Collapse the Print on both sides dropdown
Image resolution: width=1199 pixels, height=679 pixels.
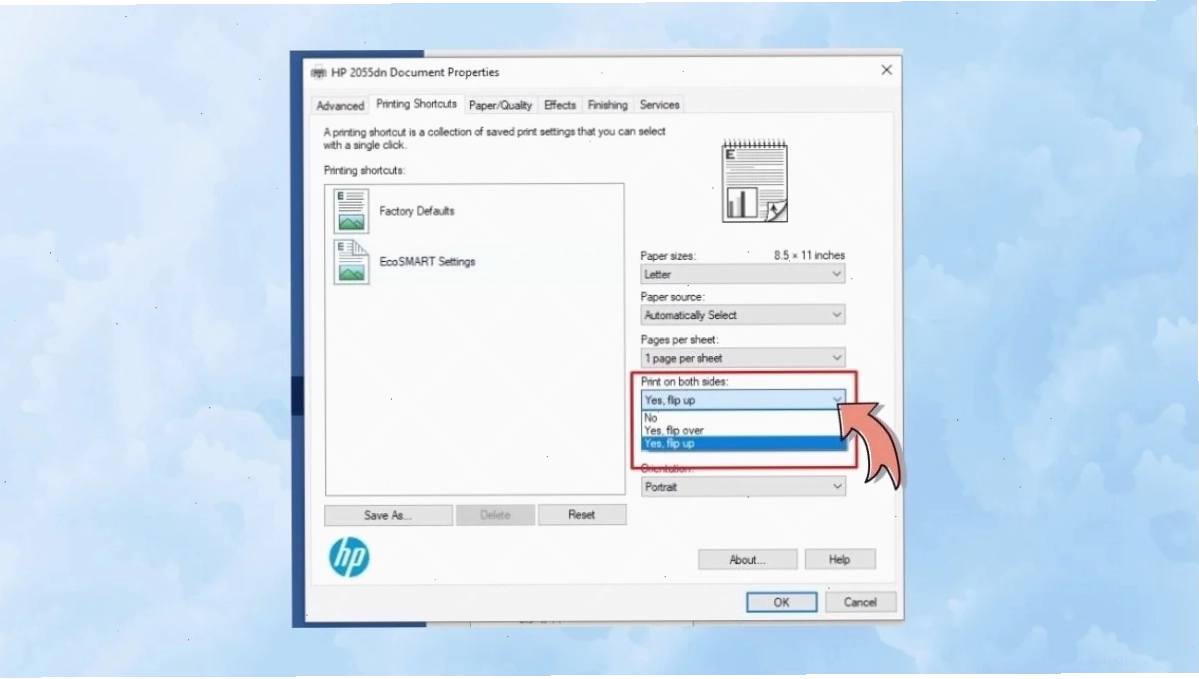[742, 400]
